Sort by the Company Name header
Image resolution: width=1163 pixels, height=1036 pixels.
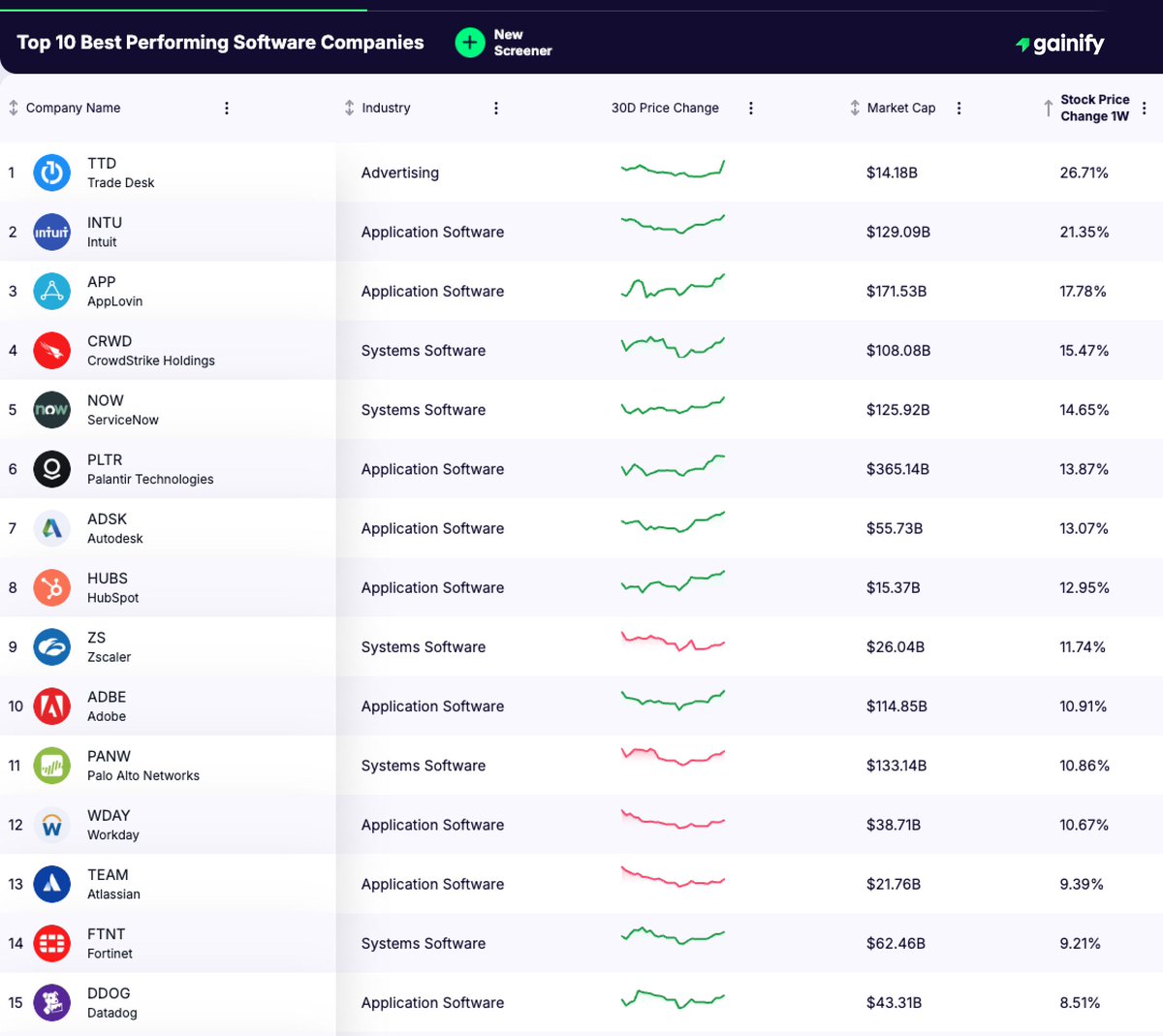click(x=74, y=108)
